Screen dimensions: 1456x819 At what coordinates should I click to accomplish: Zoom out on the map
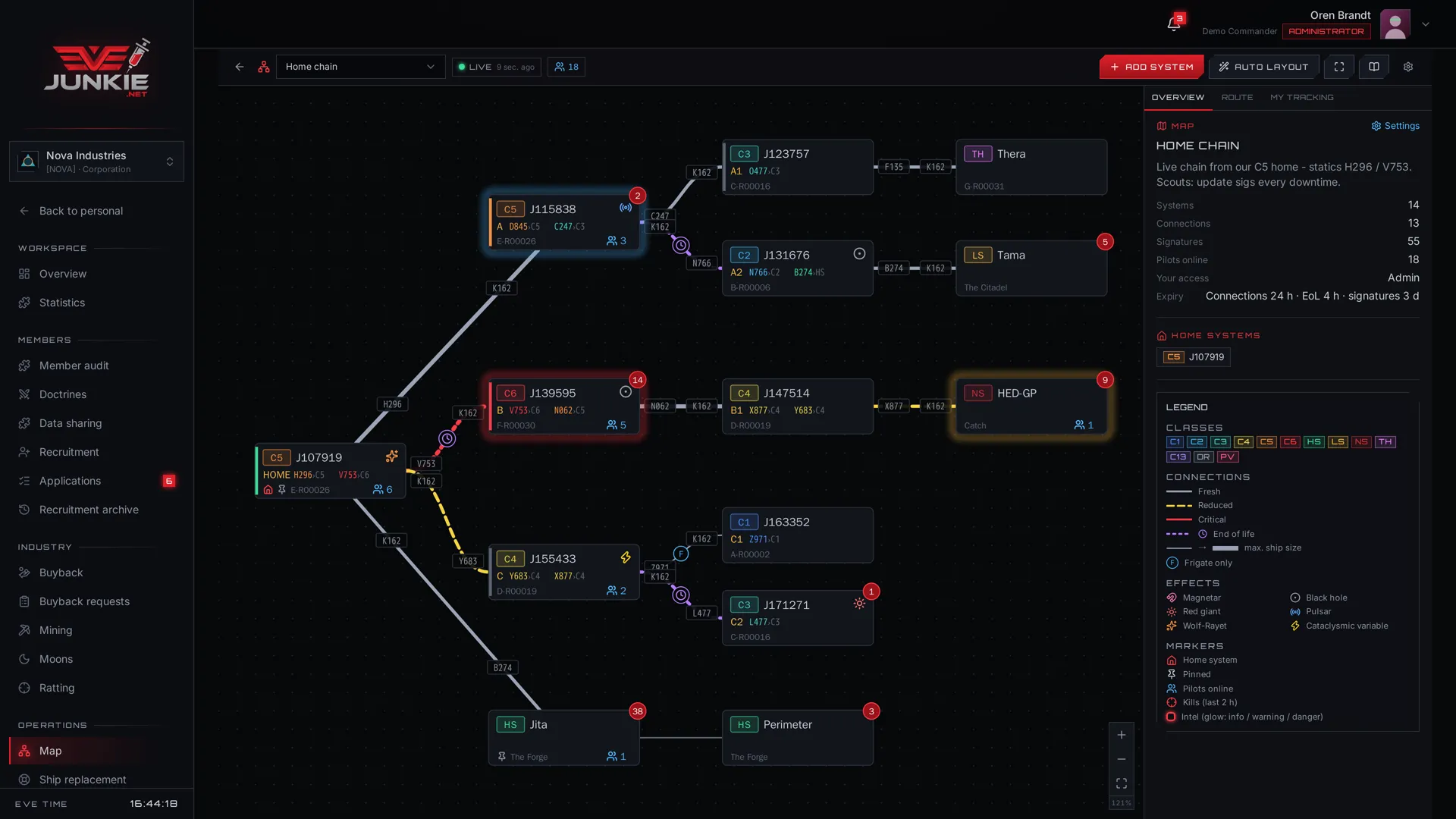click(x=1122, y=759)
